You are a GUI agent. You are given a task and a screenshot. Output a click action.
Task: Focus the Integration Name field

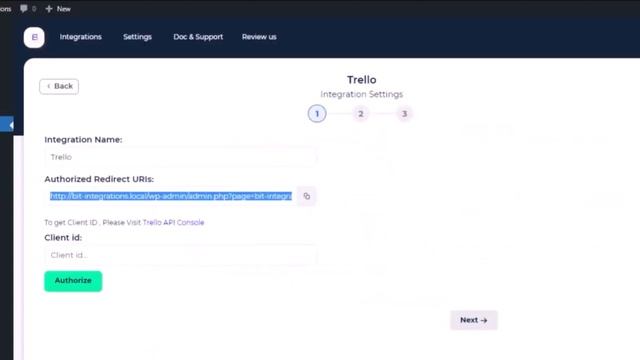(x=180, y=157)
